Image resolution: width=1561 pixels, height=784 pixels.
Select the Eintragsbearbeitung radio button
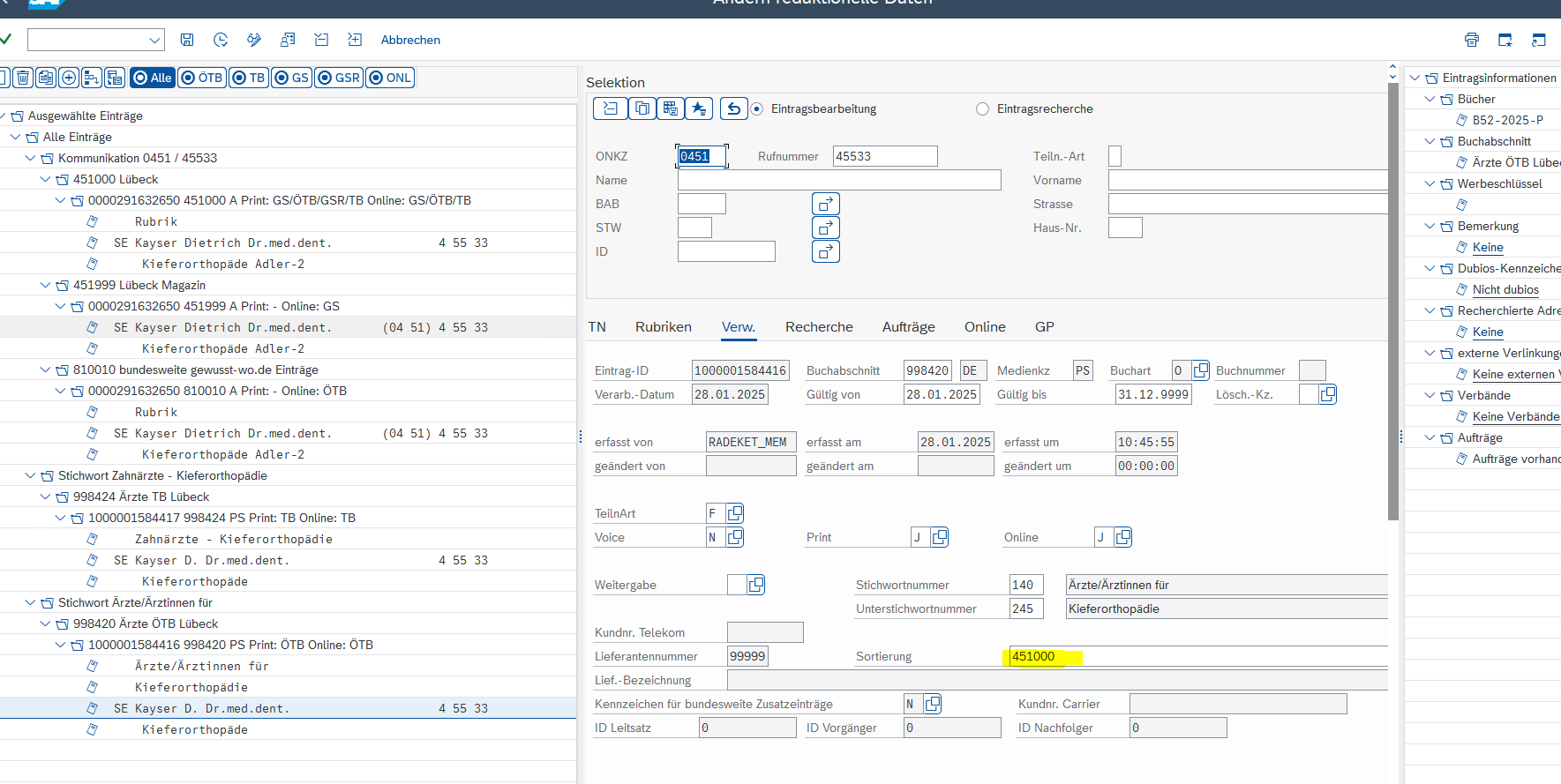(756, 109)
